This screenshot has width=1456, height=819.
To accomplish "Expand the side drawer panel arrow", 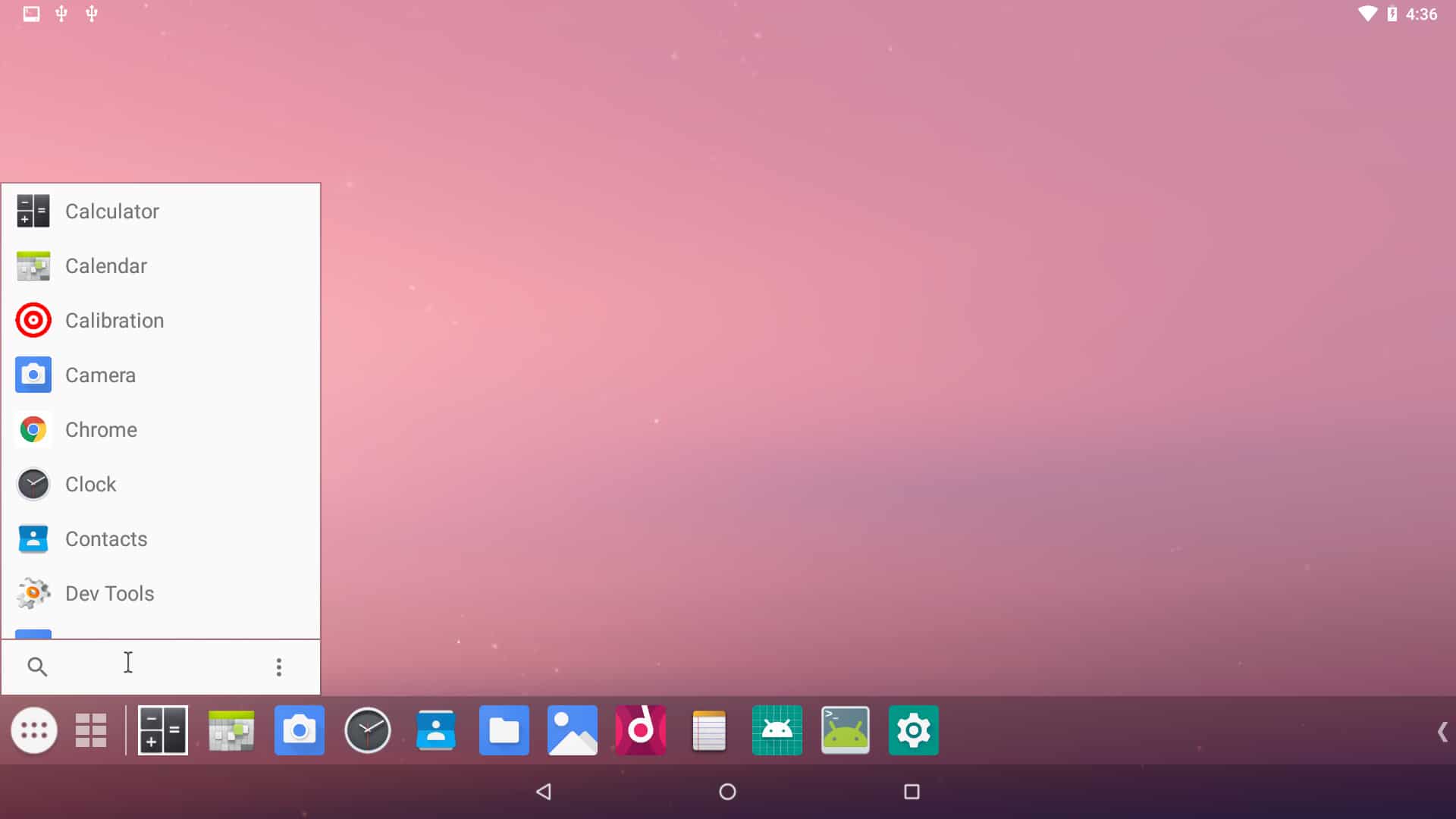I will [1444, 731].
